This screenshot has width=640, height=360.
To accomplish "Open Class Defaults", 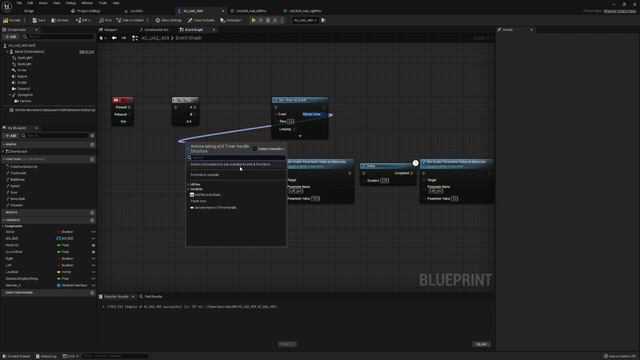I will coord(201,20).
